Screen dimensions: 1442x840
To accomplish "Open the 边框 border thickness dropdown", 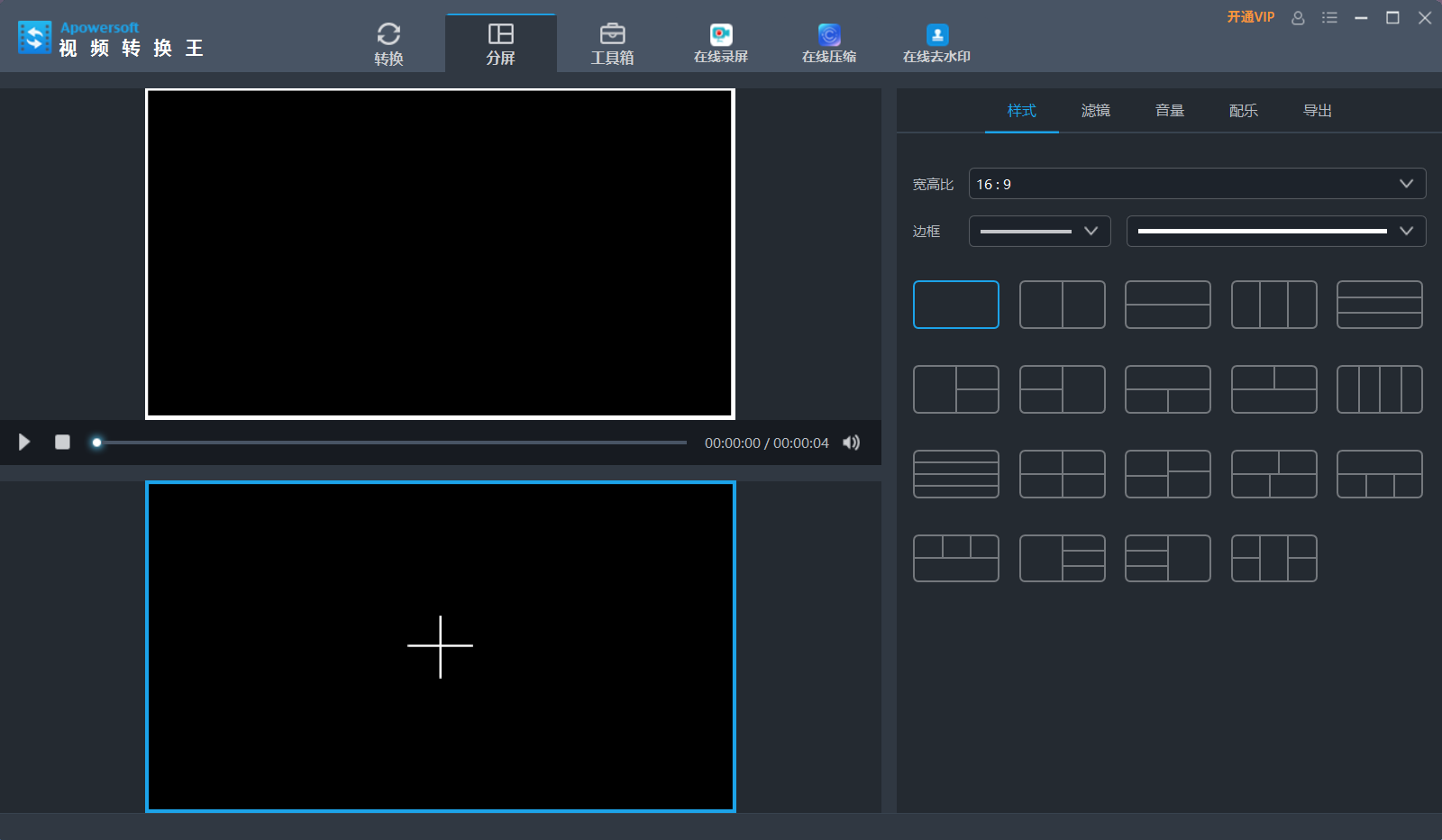I will (x=1039, y=231).
